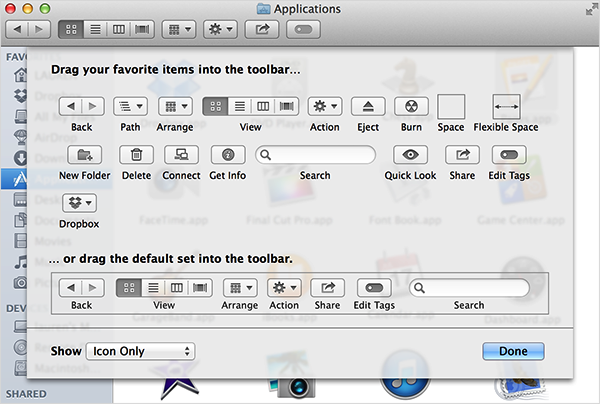
Task: Click the Music note icon in sidebar
Action: click(20, 262)
